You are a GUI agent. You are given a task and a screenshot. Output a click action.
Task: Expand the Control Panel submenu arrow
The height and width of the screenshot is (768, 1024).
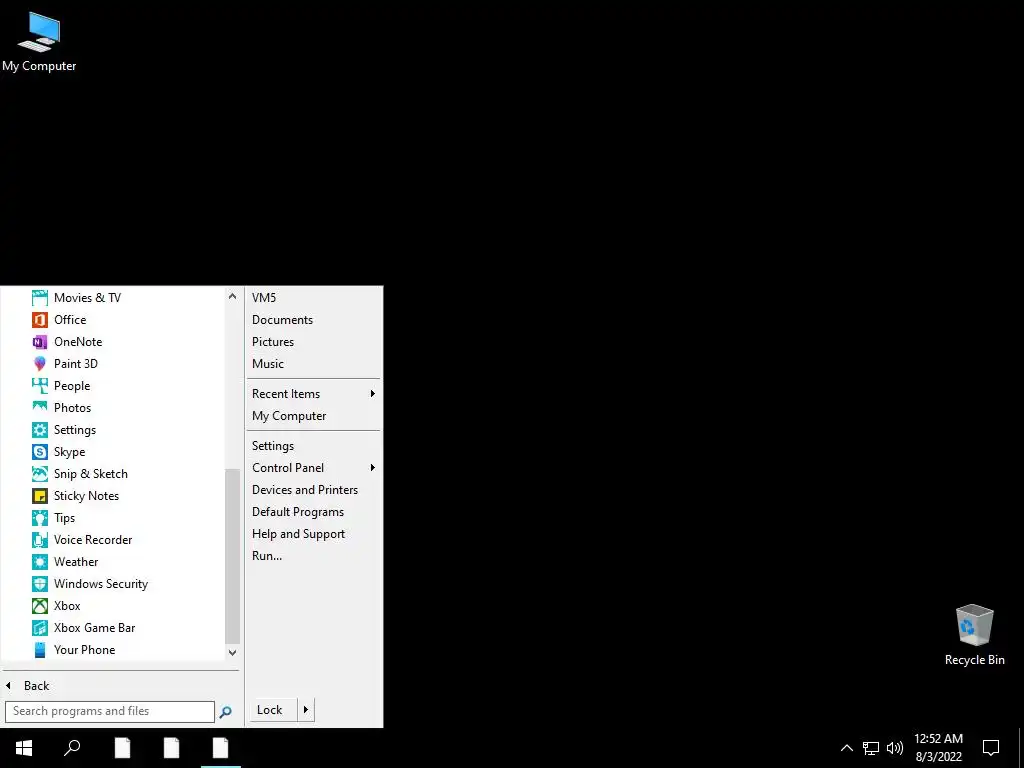click(x=373, y=468)
